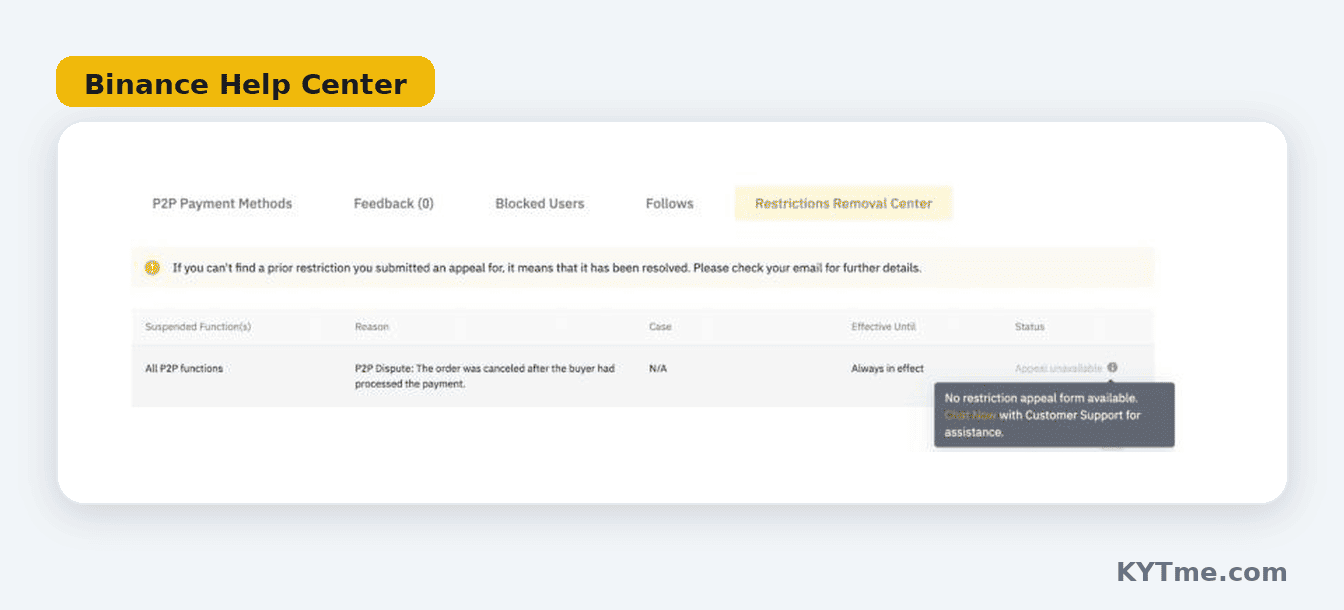Click the Appeal unavailable status text
The height and width of the screenshot is (610, 1344).
coord(1058,369)
